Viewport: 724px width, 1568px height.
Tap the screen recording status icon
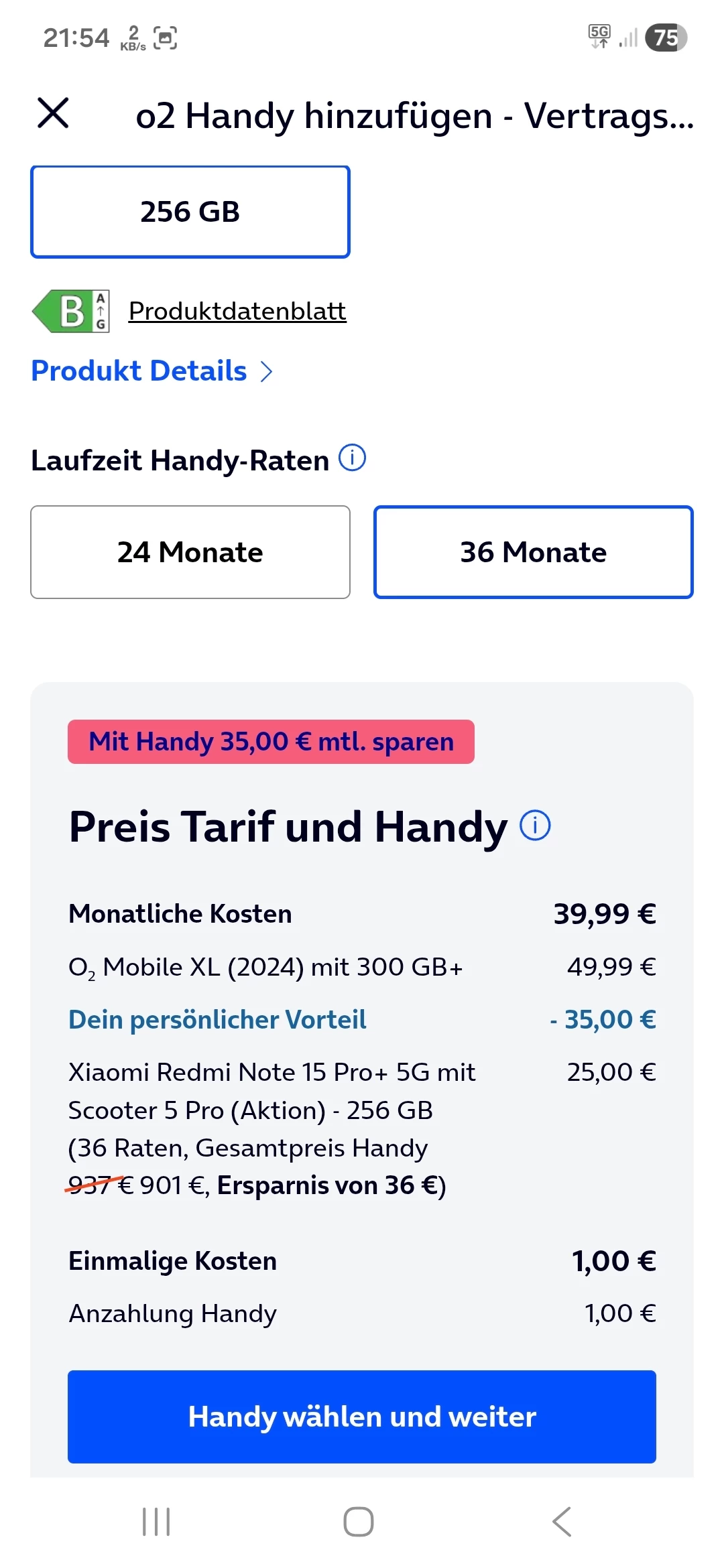coord(165,38)
